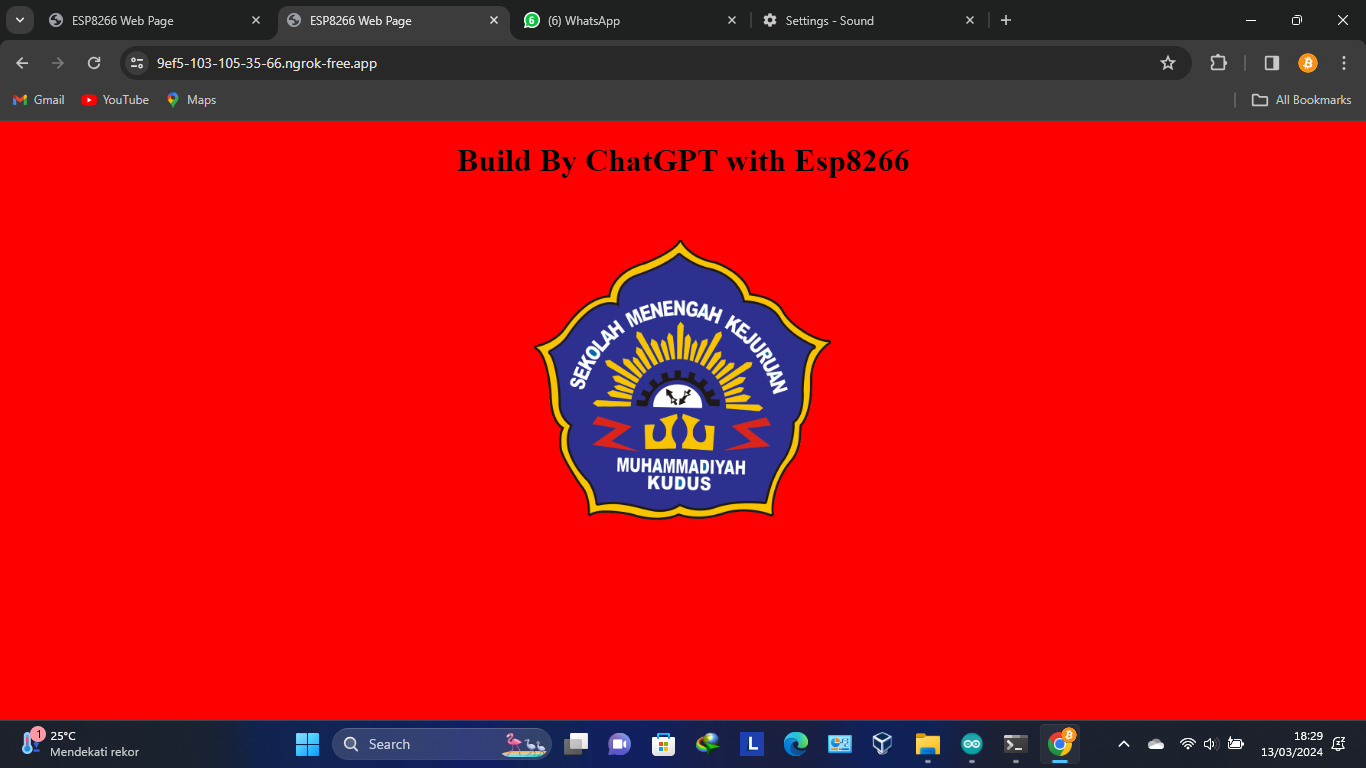Toggle the Chrome side panel
The height and width of the screenshot is (768, 1366).
[1271, 63]
